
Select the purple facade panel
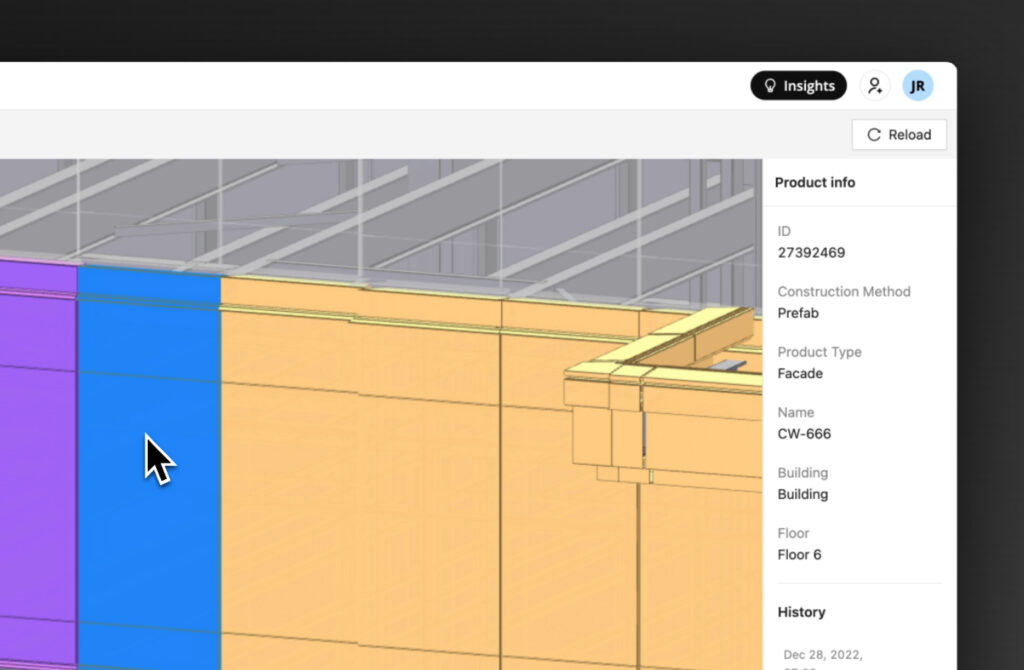click(38, 464)
